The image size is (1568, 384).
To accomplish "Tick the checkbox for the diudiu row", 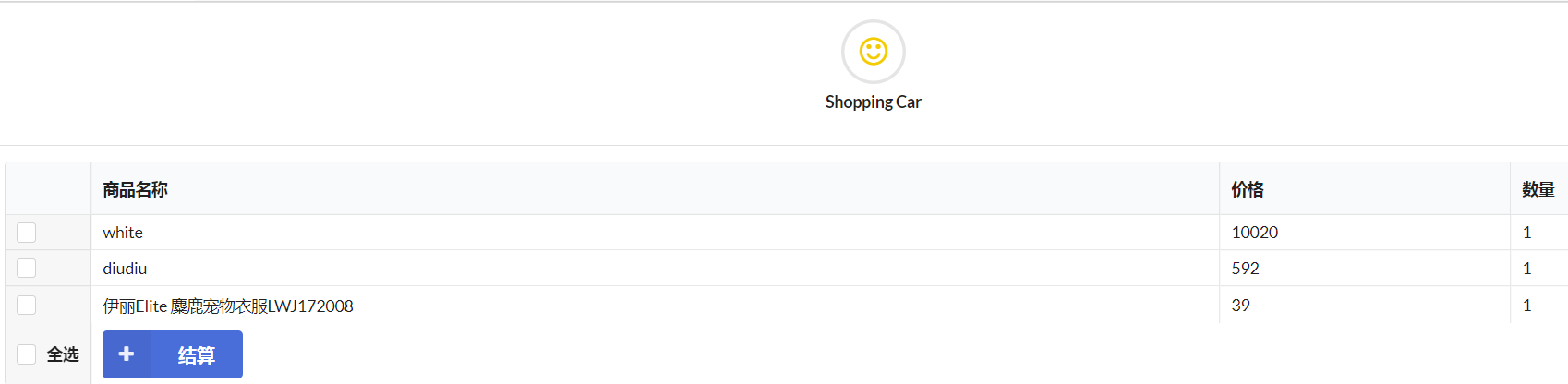I will pos(27,269).
